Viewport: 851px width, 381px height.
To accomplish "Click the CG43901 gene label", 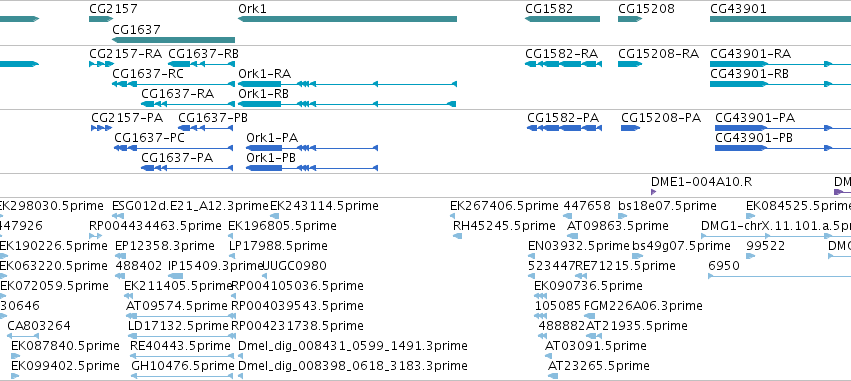I will tap(738, 9).
